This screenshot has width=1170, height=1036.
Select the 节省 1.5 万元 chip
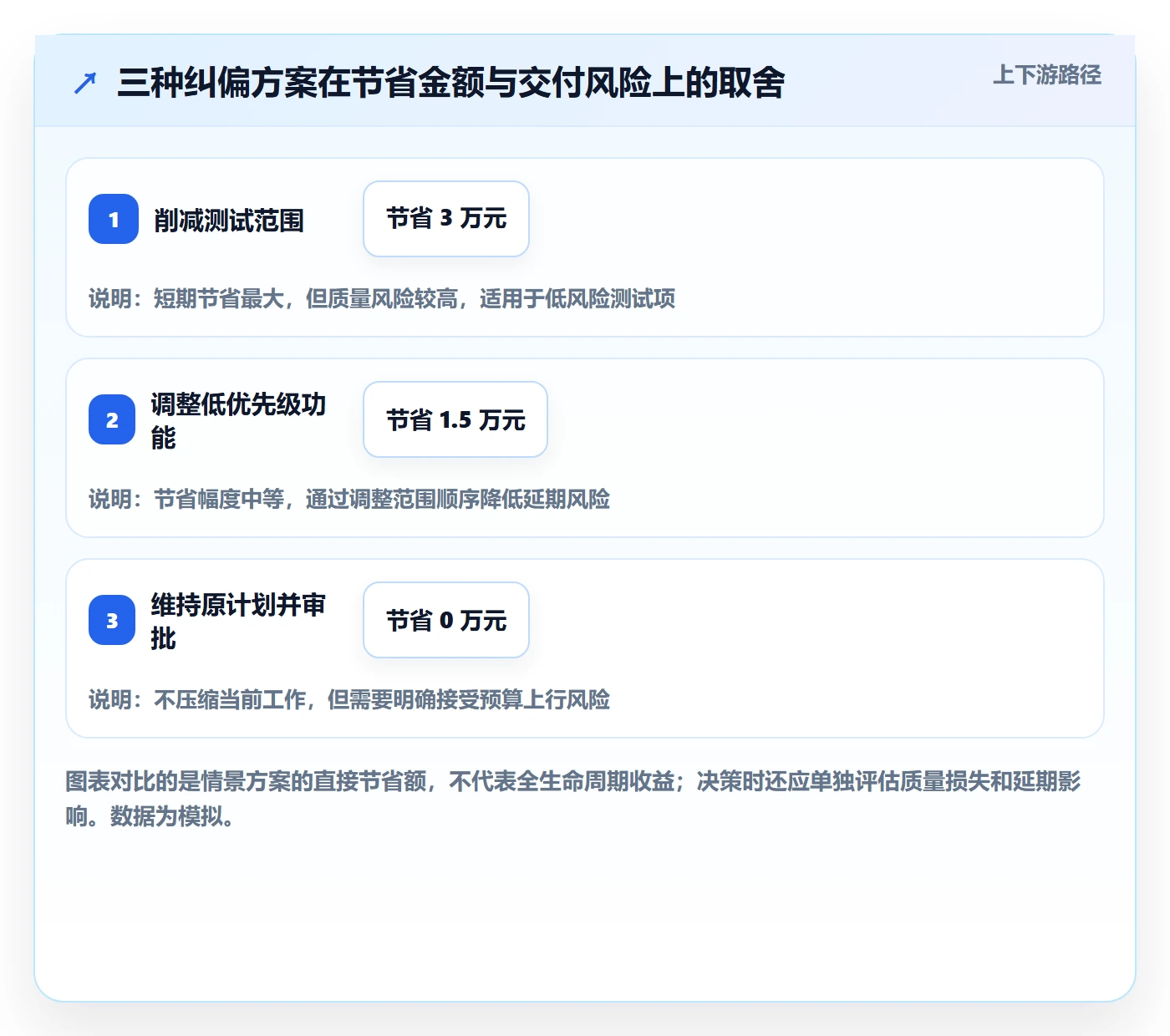pyautogui.click(x=455, y=419)
